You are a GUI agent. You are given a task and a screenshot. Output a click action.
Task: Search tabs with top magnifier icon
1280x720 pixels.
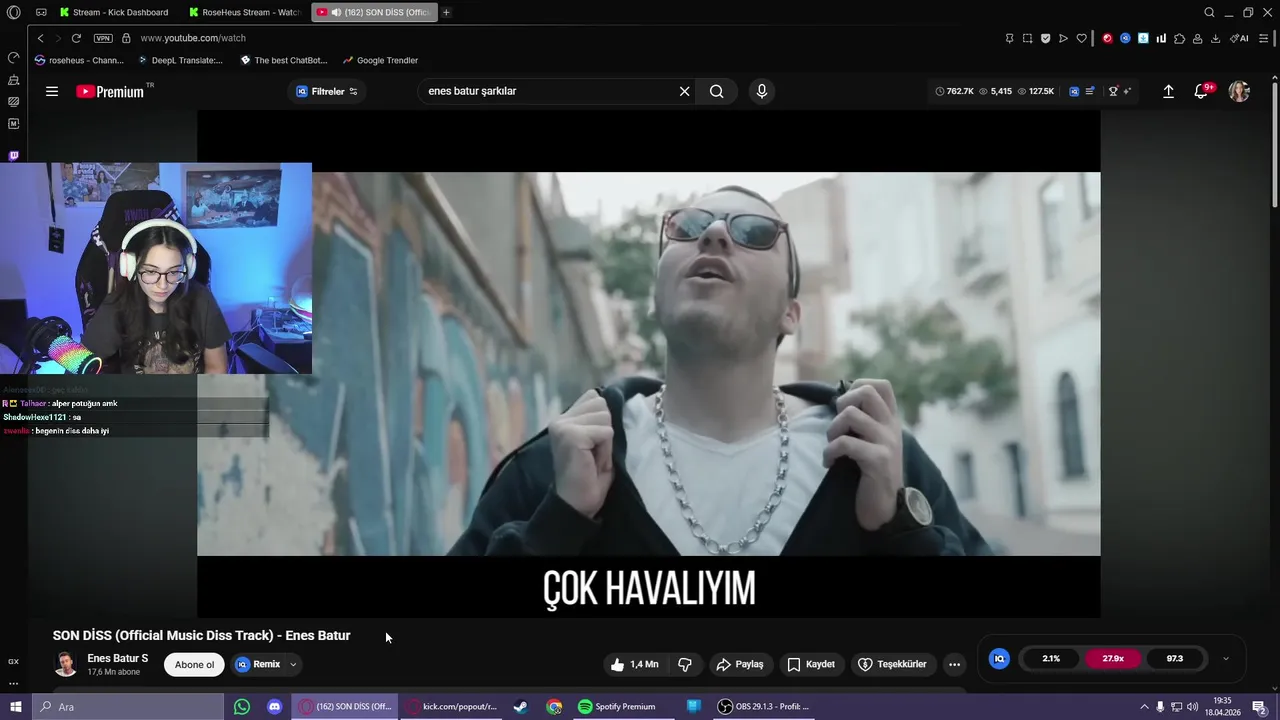click(1209, 12)
